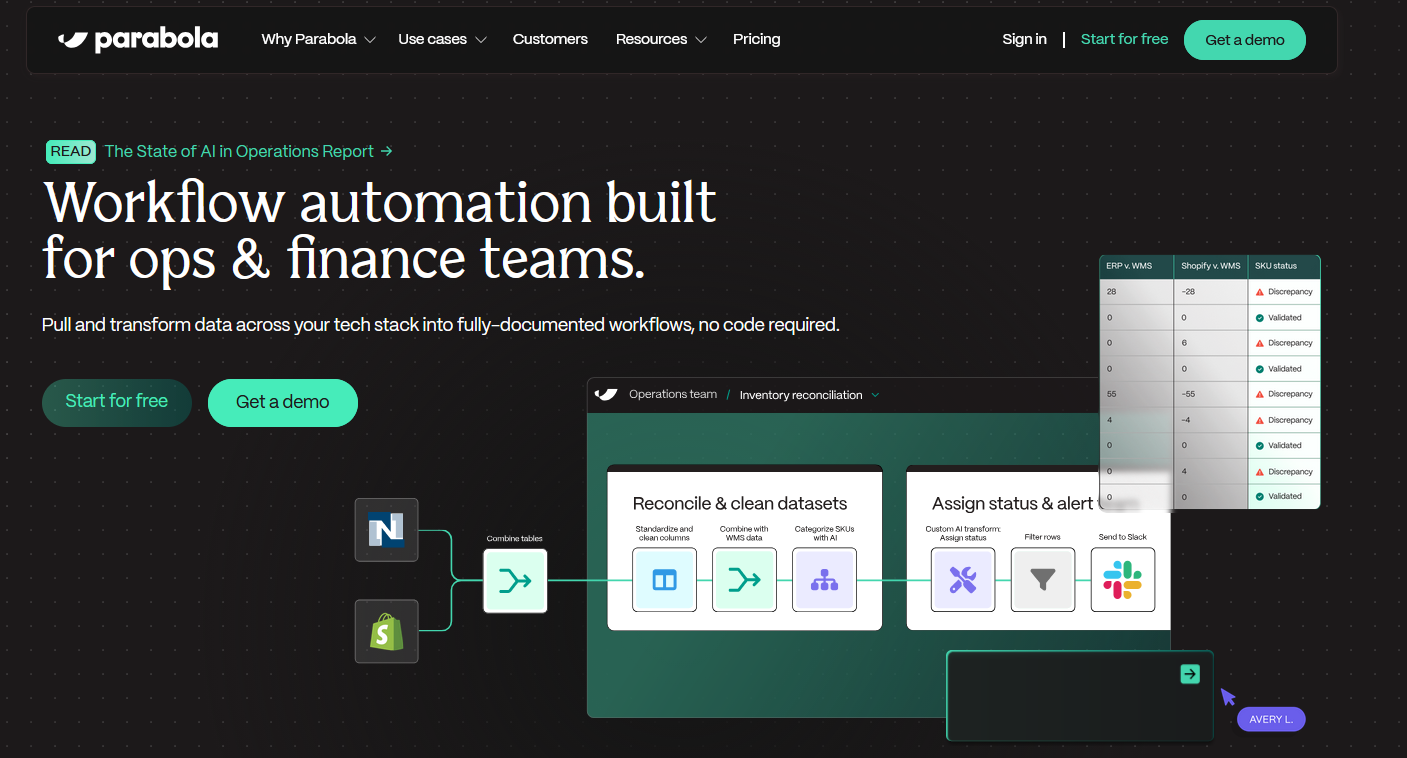Expand the Resources dropdown menu

[661, 40]
